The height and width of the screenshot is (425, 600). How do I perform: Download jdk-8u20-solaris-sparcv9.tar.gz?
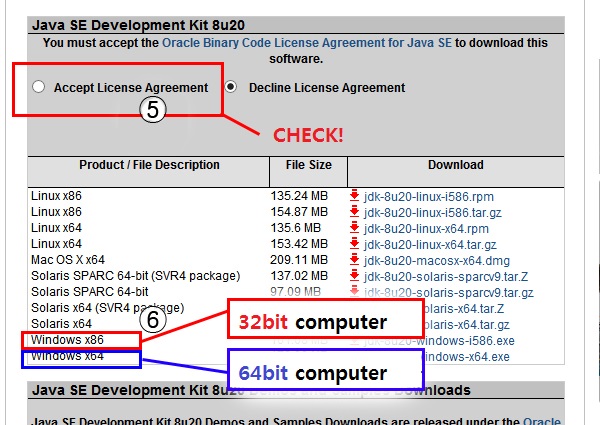[x=448, y=293]
